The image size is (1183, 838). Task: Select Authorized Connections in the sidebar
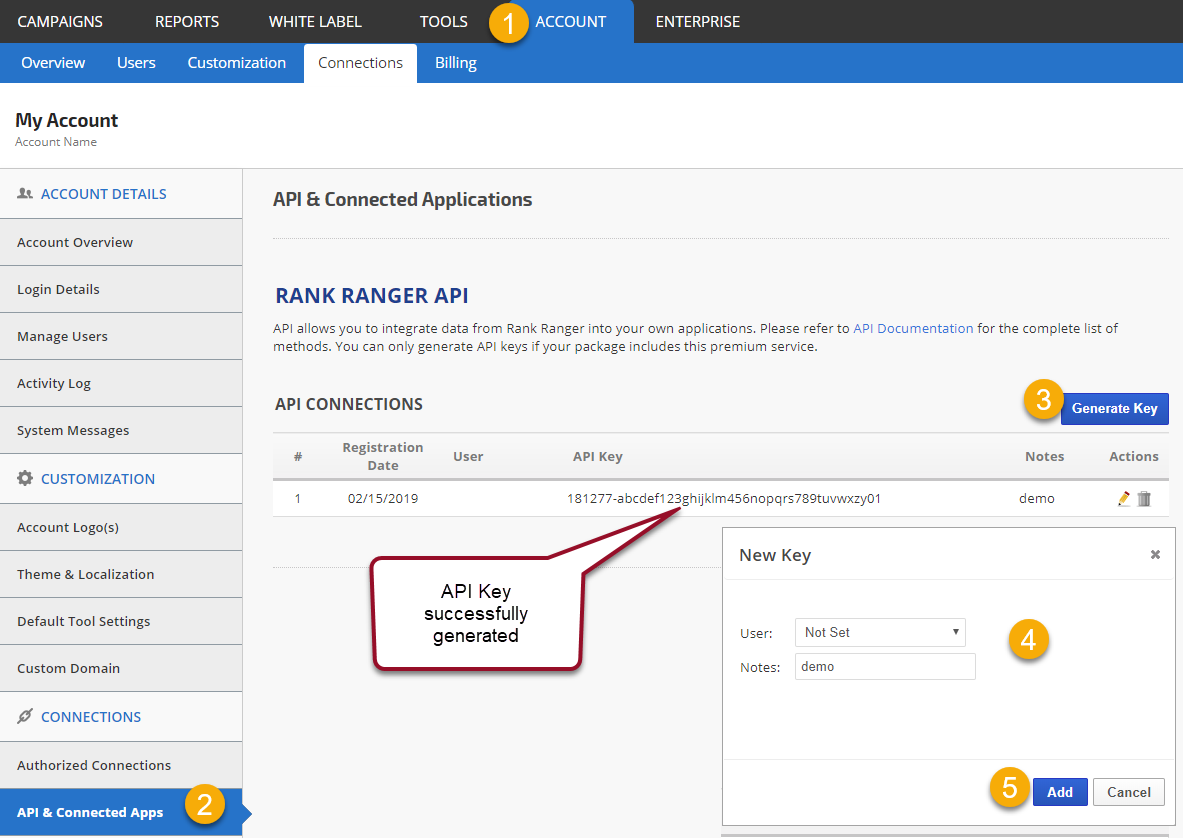[94, 765]
